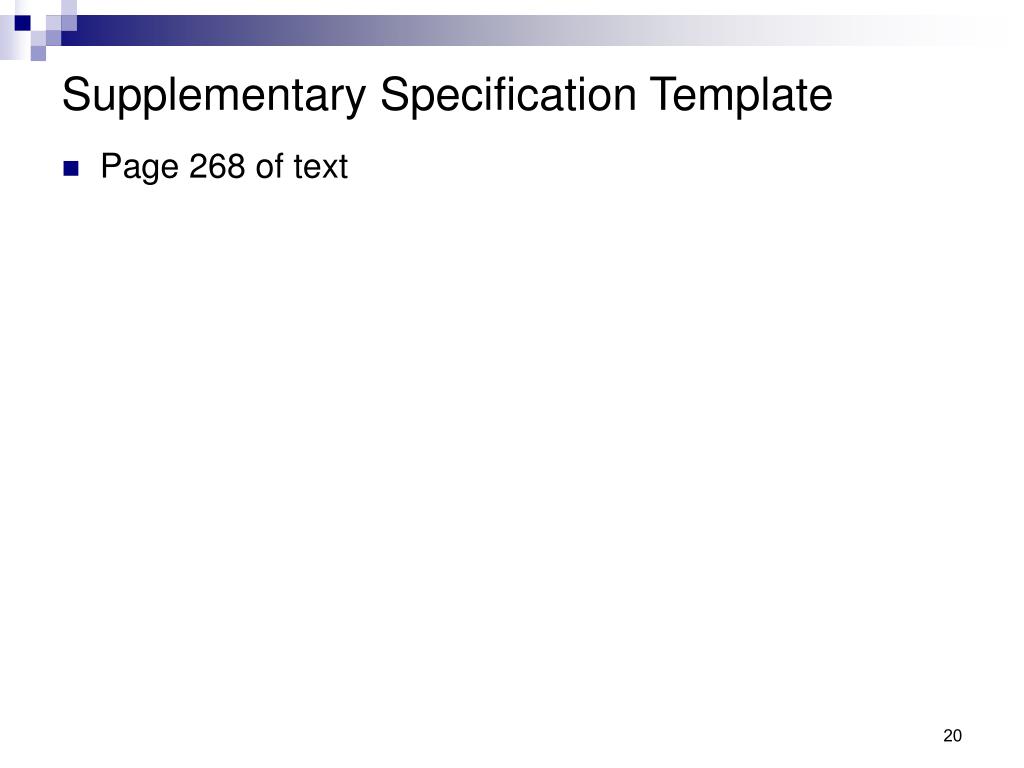Click the light purple square below header bar
The height and width of the screenshot is (768, 1024).
pyautogui.click(x=39, y=53)
